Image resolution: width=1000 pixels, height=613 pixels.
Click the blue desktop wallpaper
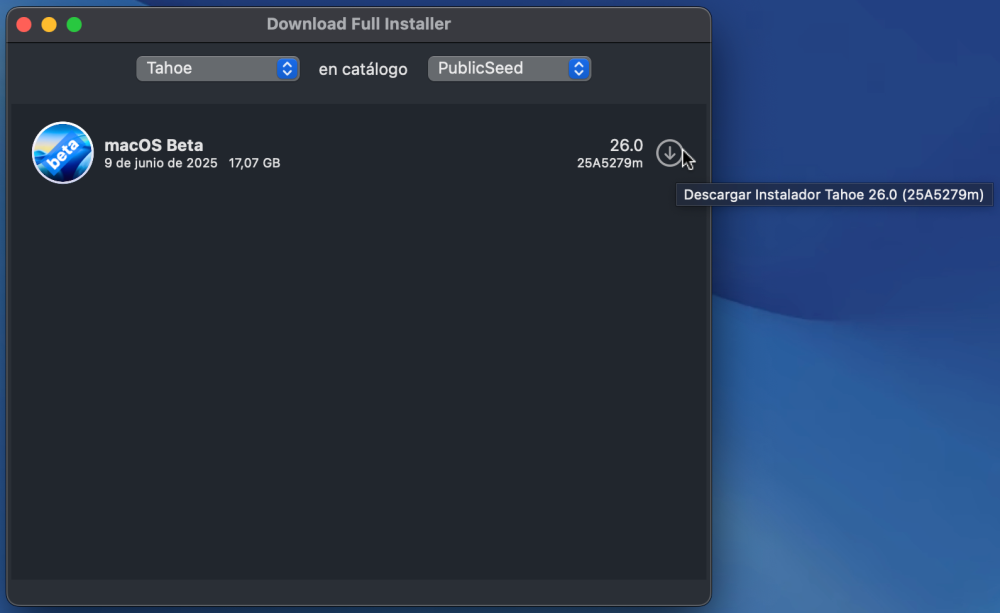coord(855,415)
